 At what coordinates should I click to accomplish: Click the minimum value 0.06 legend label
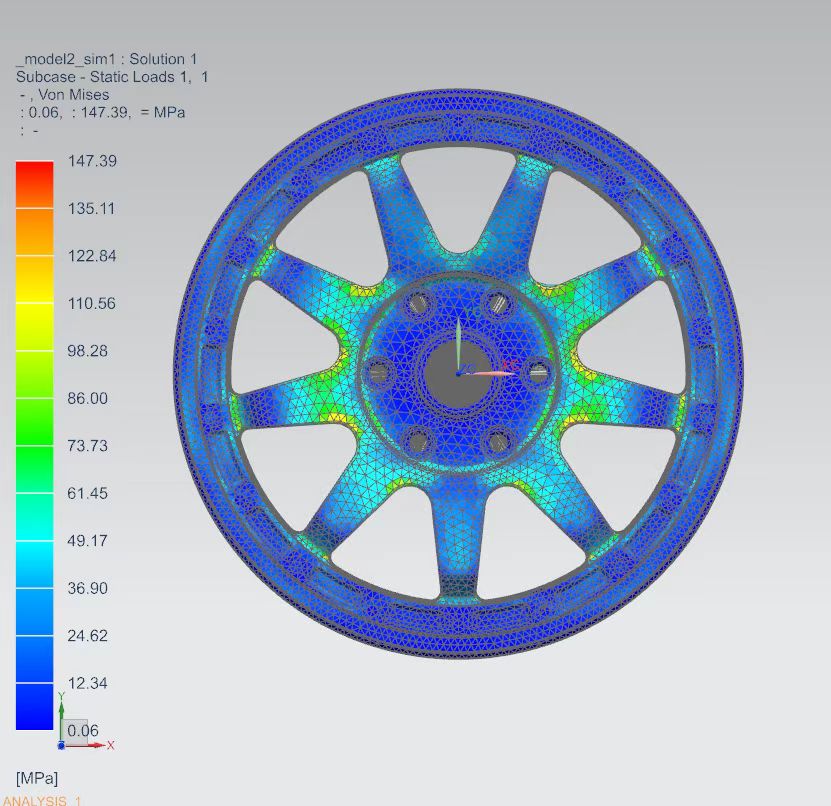(83, 731)
